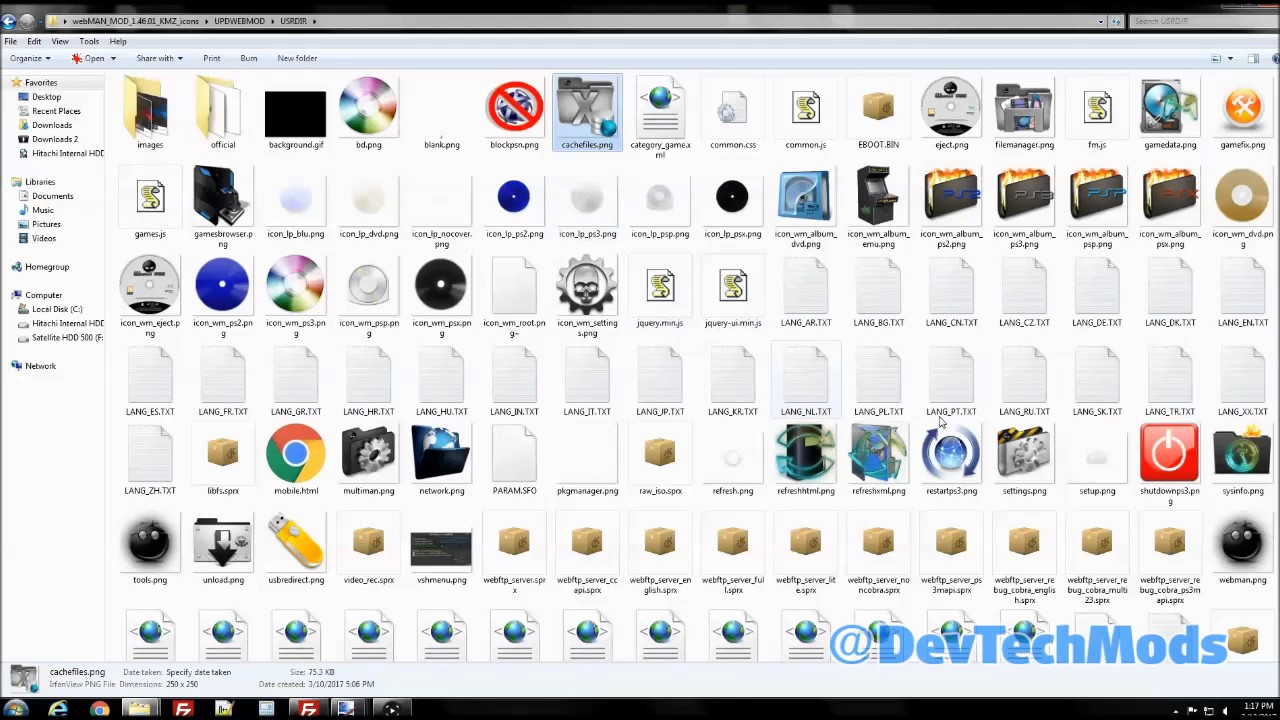Open Local Disk (C:)

pyautogui.click(x=57, y=309)
